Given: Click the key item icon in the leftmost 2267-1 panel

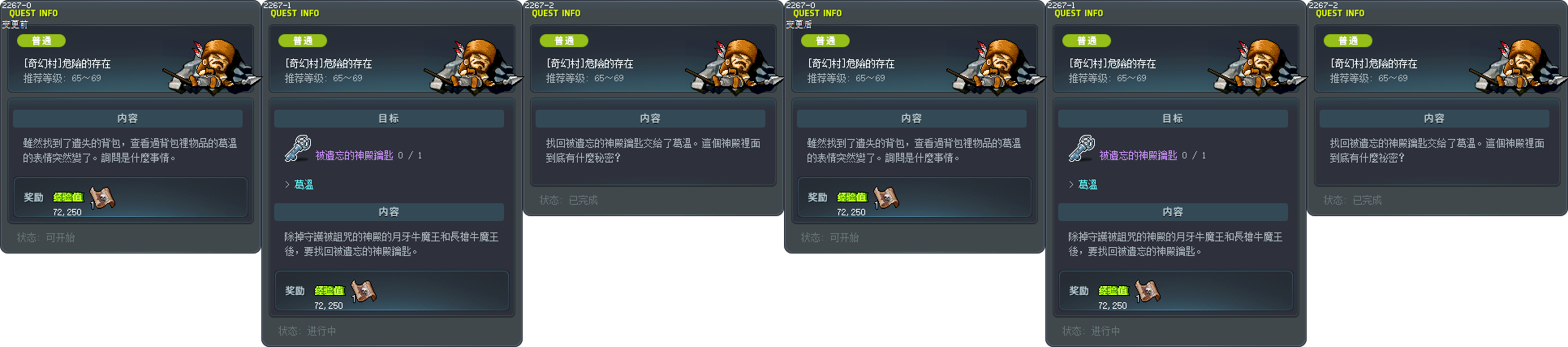Looking at the screenshot, I should 297,149.
